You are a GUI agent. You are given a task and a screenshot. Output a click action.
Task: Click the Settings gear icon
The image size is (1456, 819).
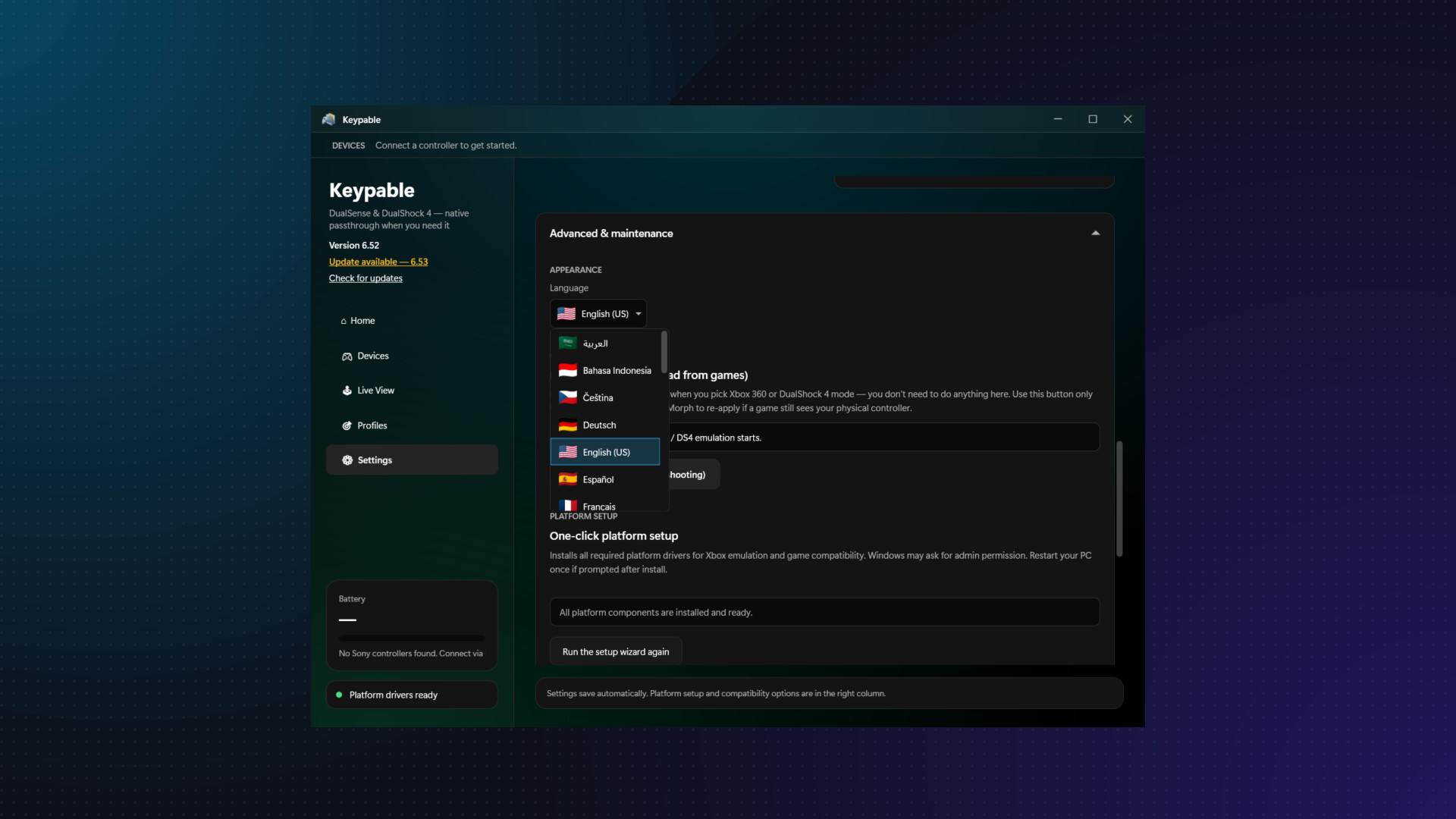(347, 460)
